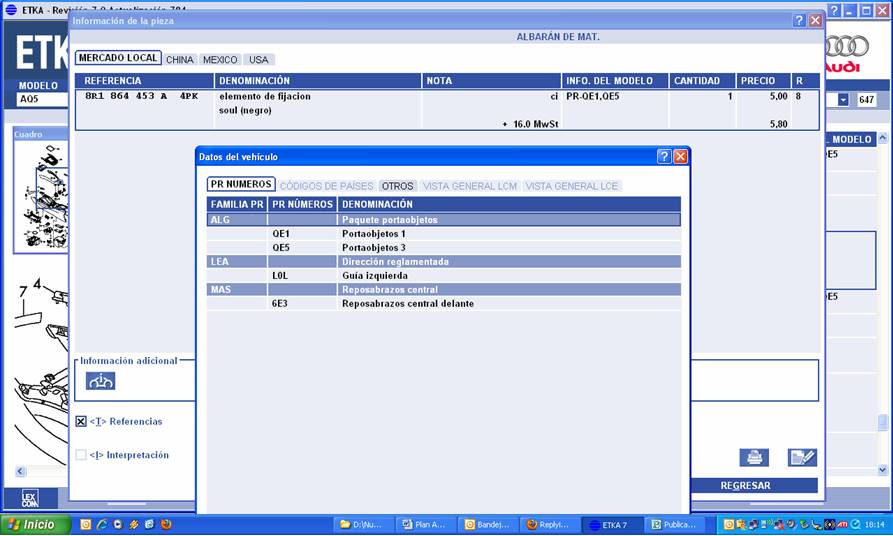This screenshot has width=893, height=536.
Task: Close the Datos del vehículo dialog
Action: [681, 157]
